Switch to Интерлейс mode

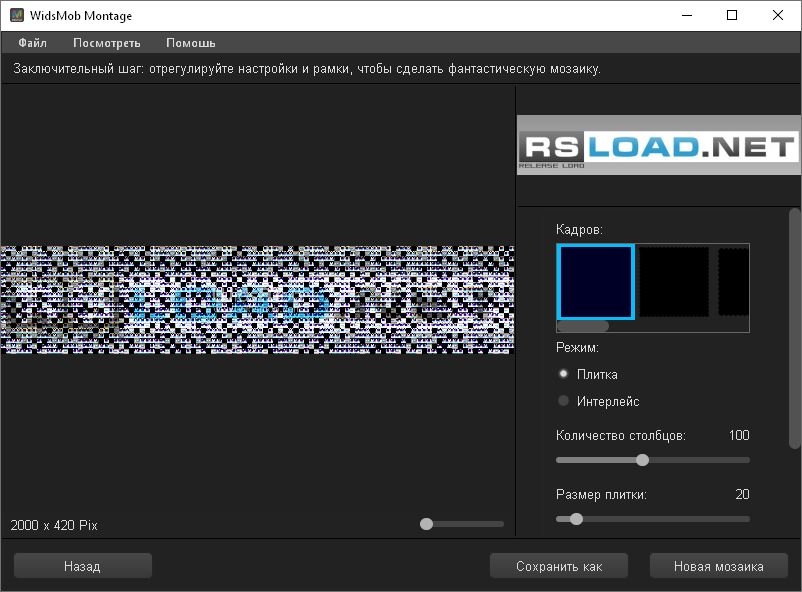point(562,400)
